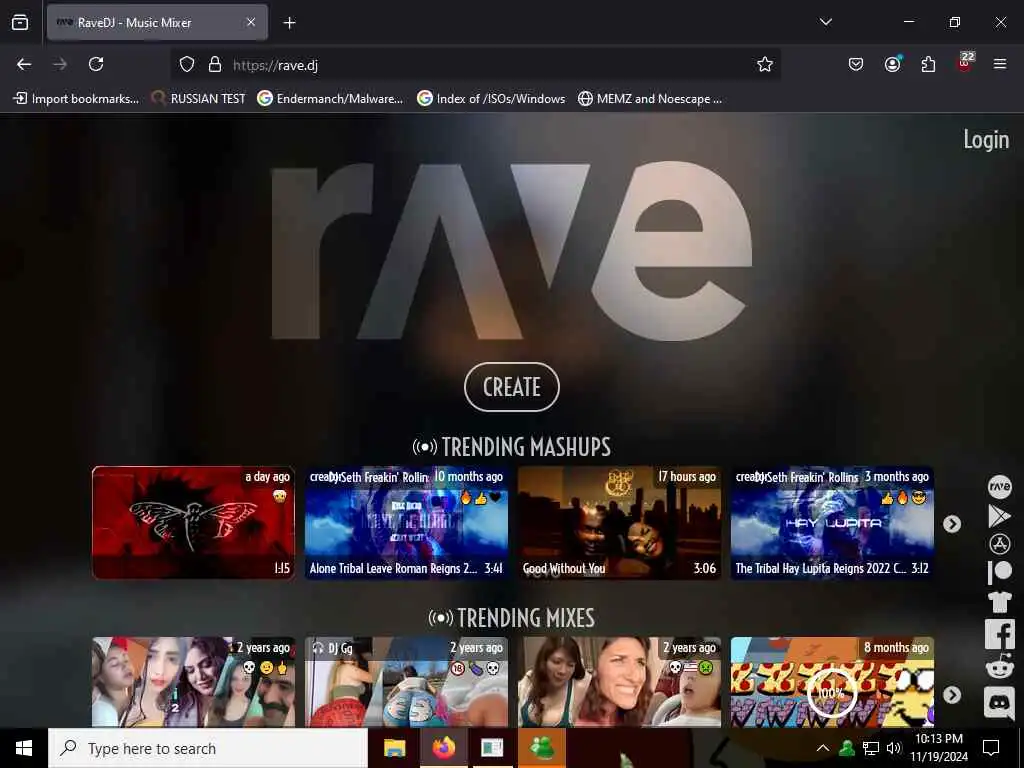This screenshot has width=1024, height=768.
Task: Open Index of /ISOs/Windows bookmark
Action: [x=491, y=99]
